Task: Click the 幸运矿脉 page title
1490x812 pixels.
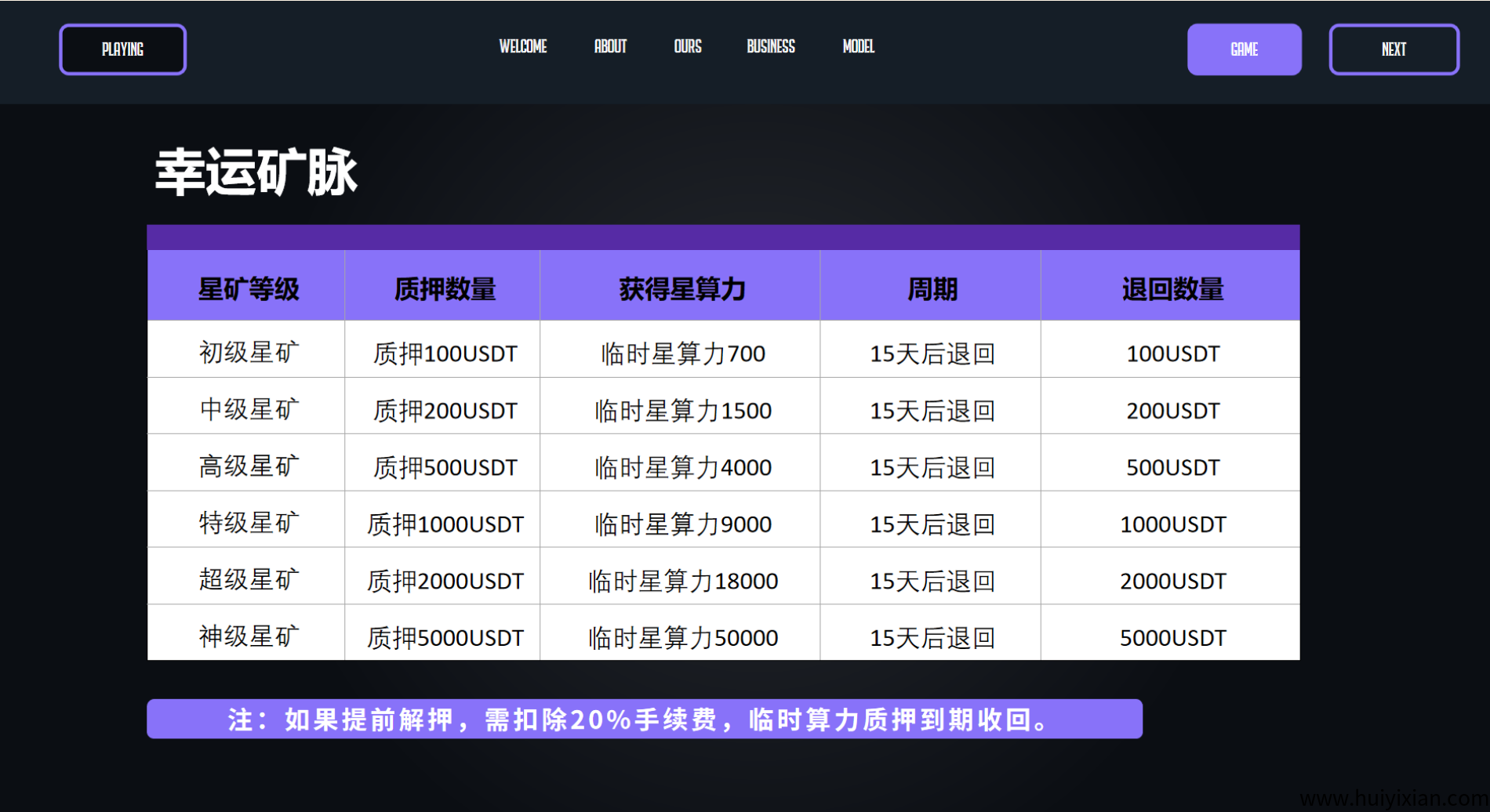Action: (x=256, y=172)
